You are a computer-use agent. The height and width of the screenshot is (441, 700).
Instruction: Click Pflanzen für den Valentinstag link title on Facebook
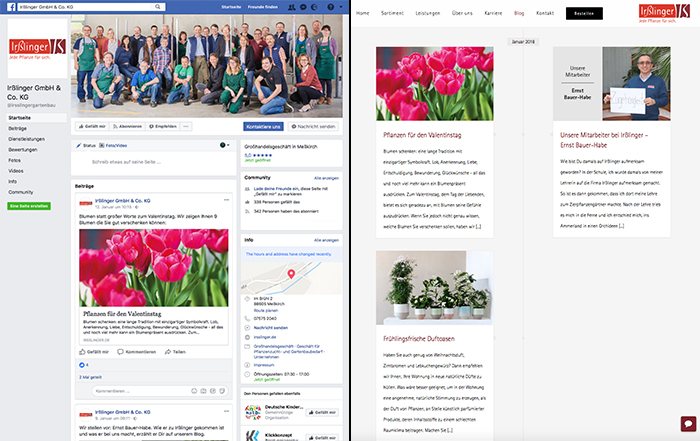(x=122, y=314)
